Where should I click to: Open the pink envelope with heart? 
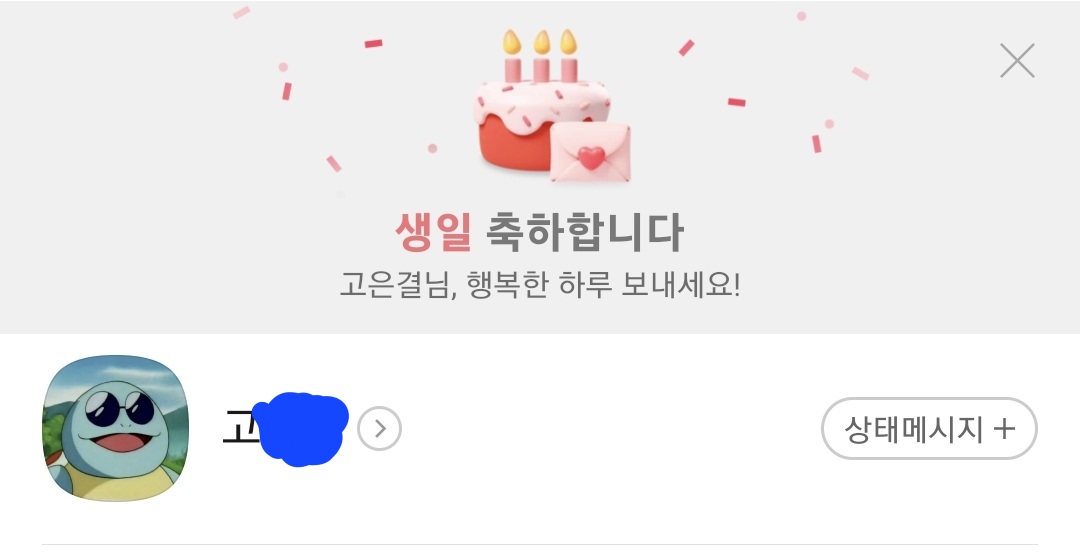click(x=590, y=153)
